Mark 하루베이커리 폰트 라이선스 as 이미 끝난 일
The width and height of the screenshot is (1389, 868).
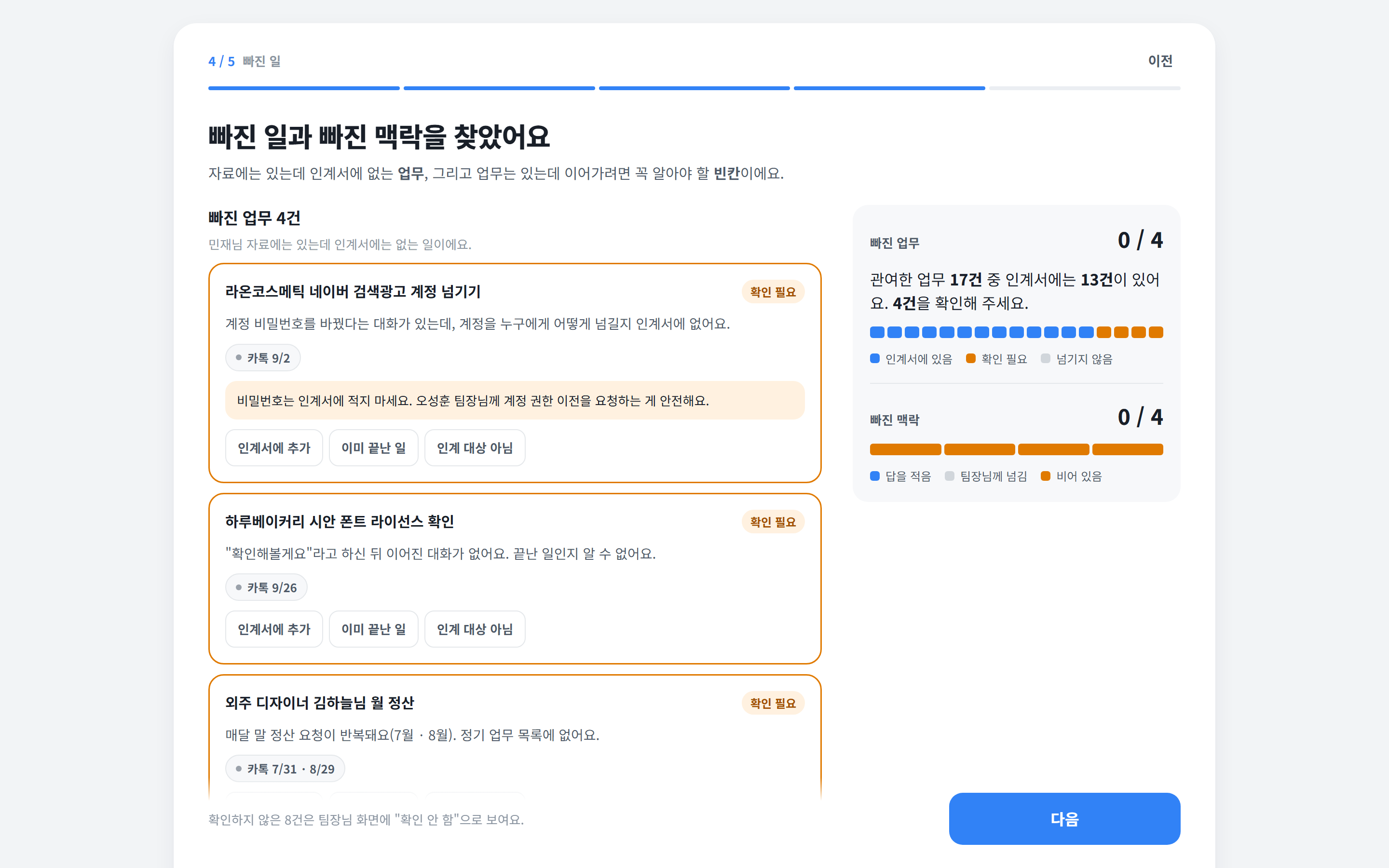[373, 629]
